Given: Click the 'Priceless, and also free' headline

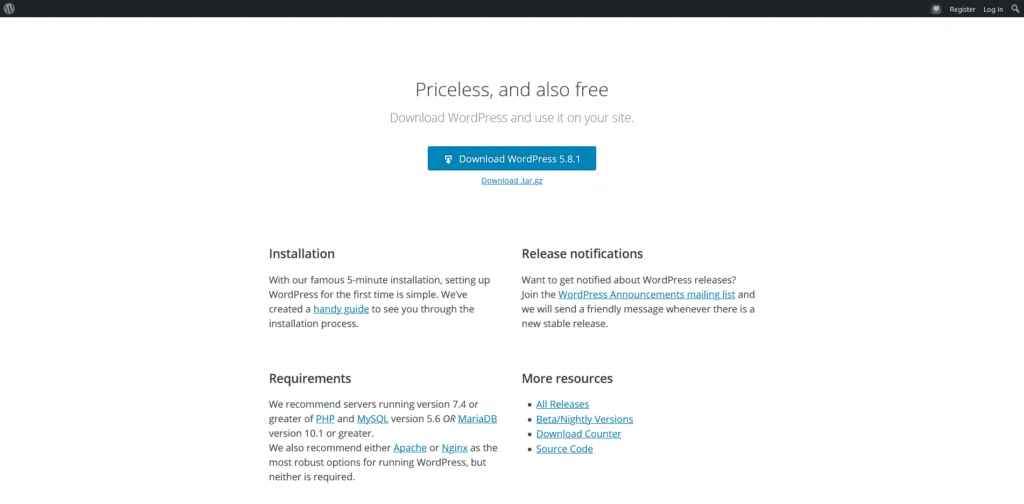Looking at the screenshot, I should coord(511,89).
